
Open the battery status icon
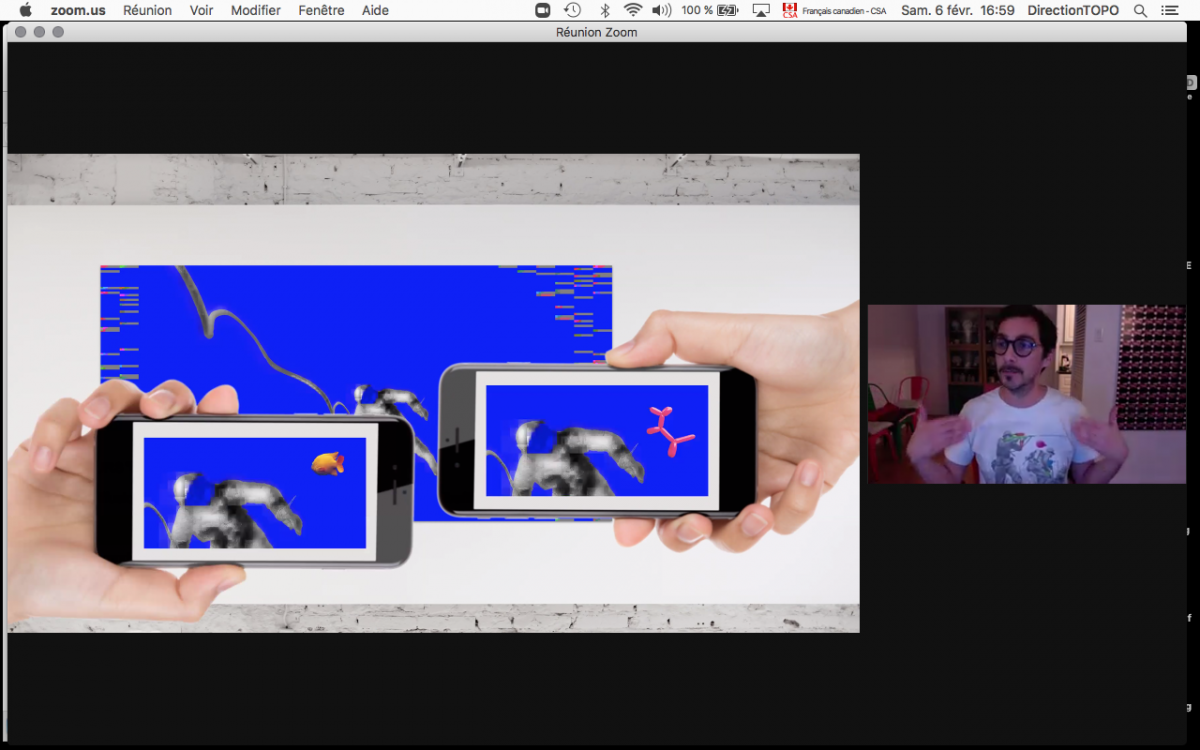[727, 10]
